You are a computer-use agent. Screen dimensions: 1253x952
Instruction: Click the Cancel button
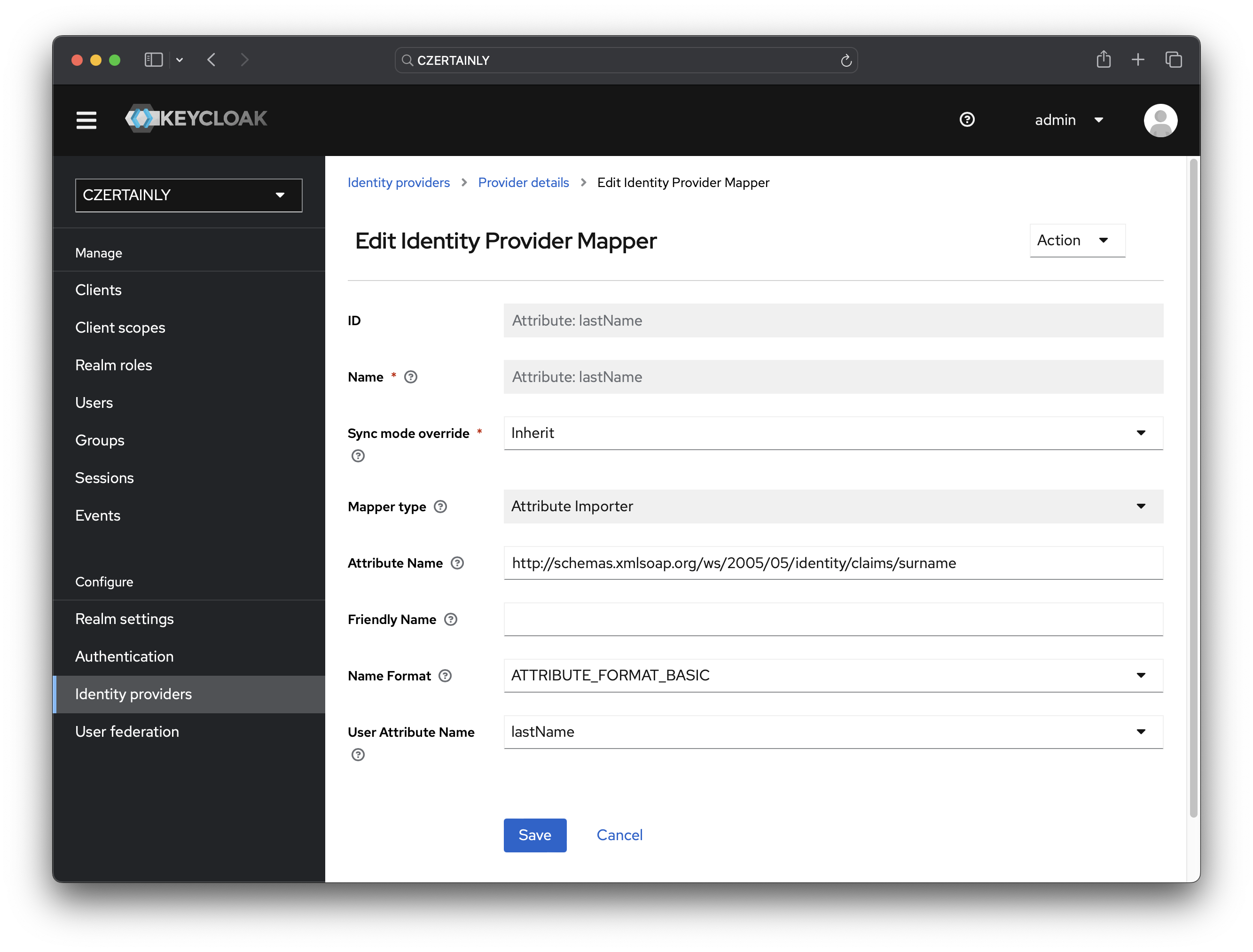(619, 835)
